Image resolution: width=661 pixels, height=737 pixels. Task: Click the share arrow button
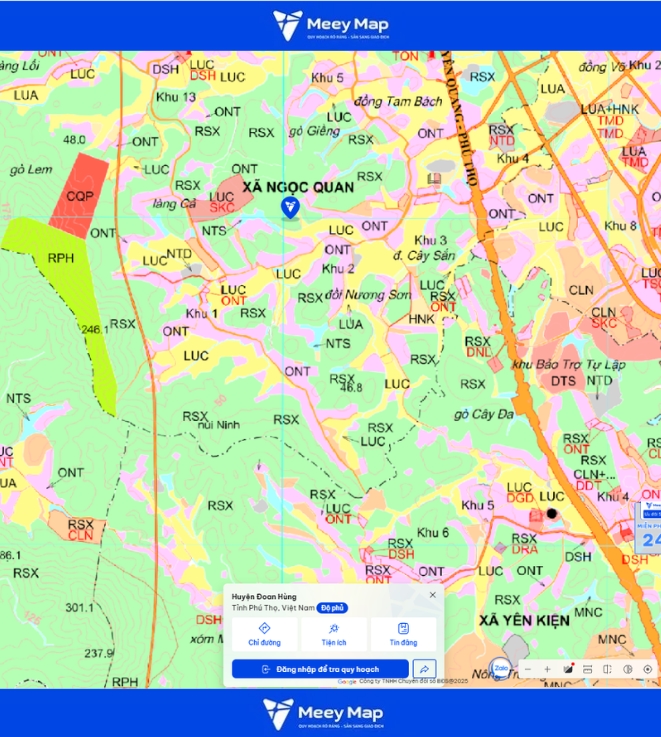pyautogui.click(x=425, y=669)
